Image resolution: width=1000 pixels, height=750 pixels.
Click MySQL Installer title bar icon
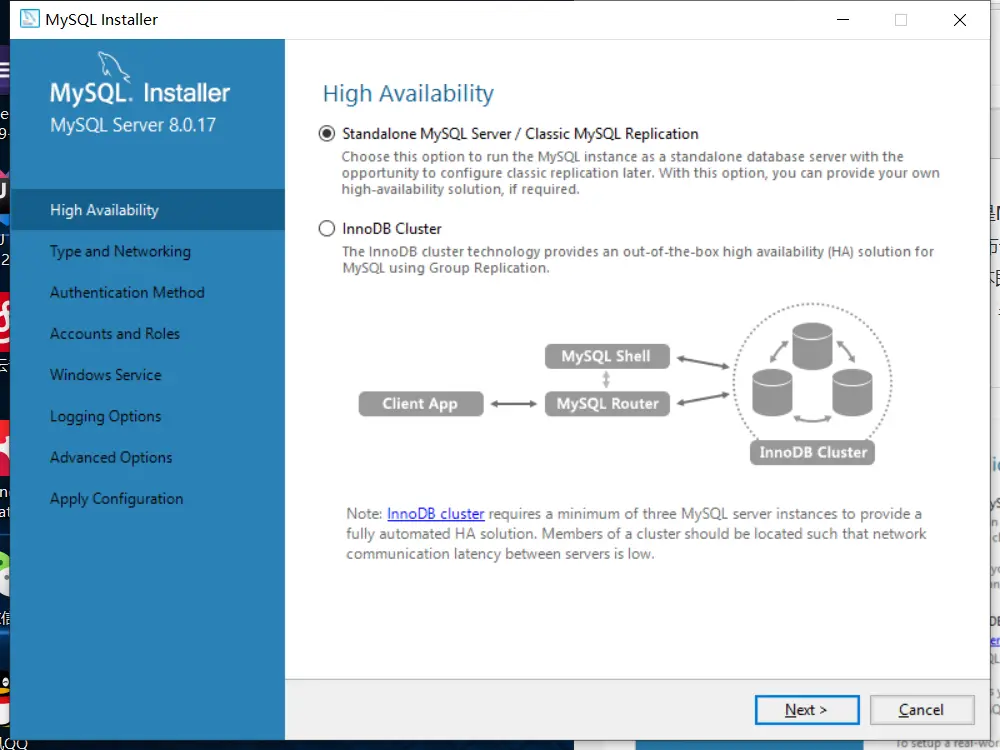point(29,19)
